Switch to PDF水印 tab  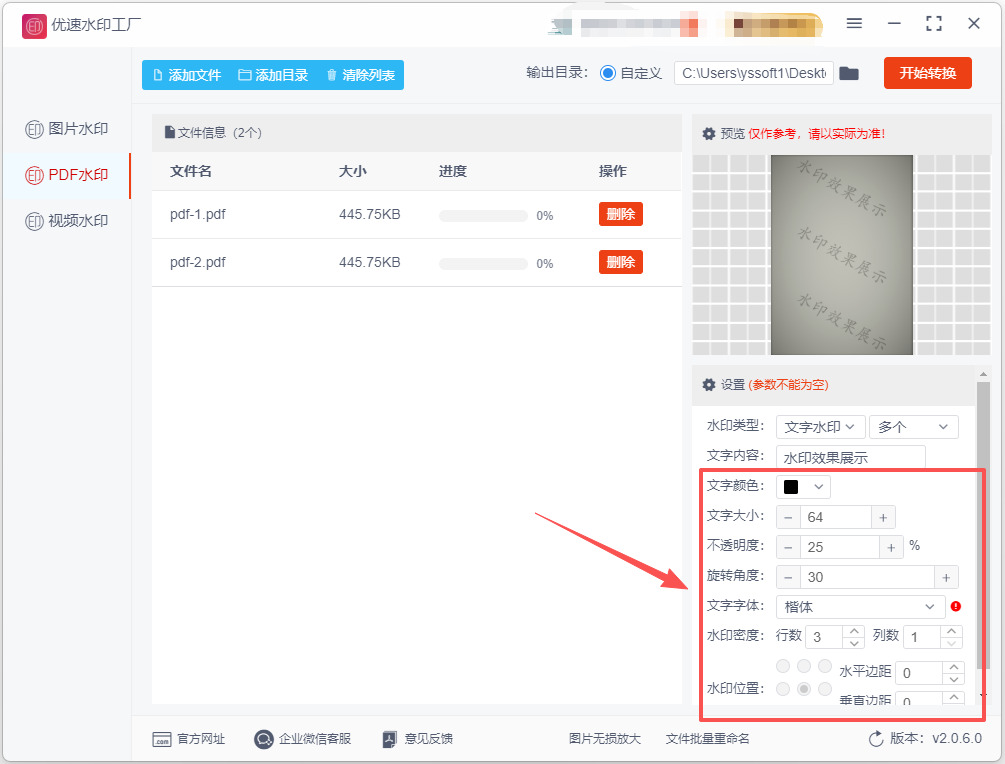click(67, 175)
